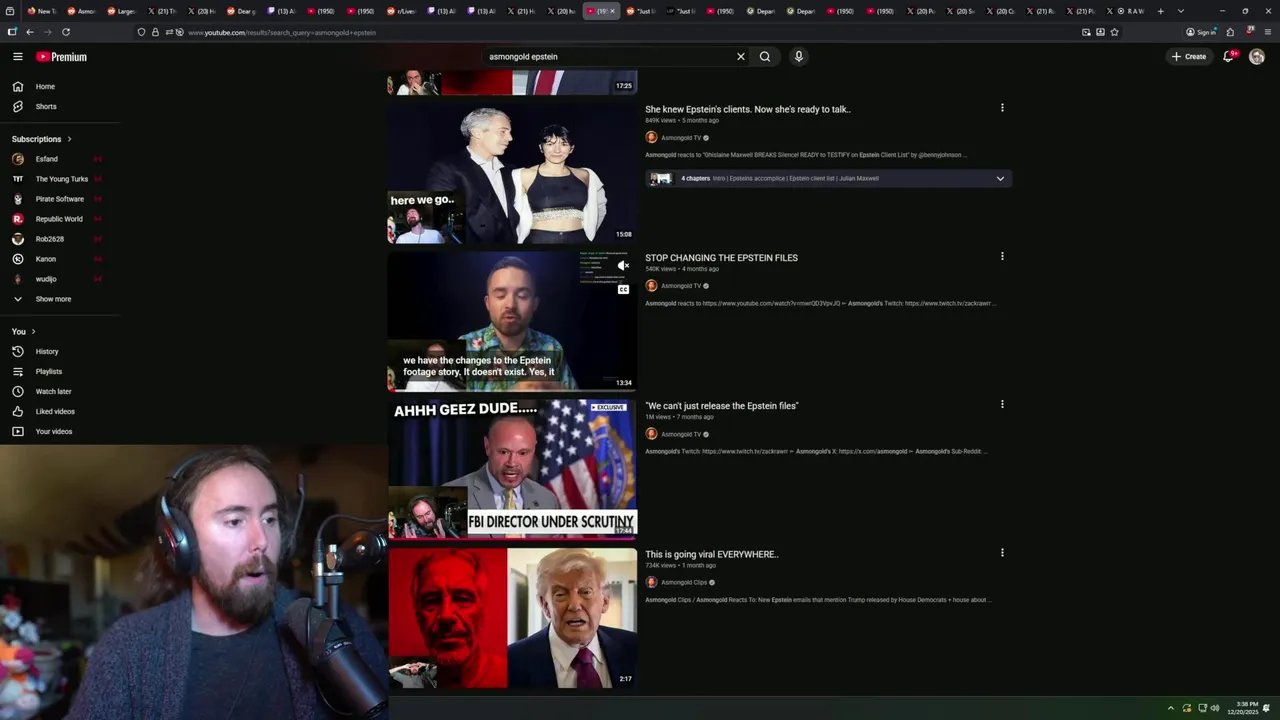Open The Young Turks subscription
This screenshot has width=1280, height=720.
[x=60, y=179]
